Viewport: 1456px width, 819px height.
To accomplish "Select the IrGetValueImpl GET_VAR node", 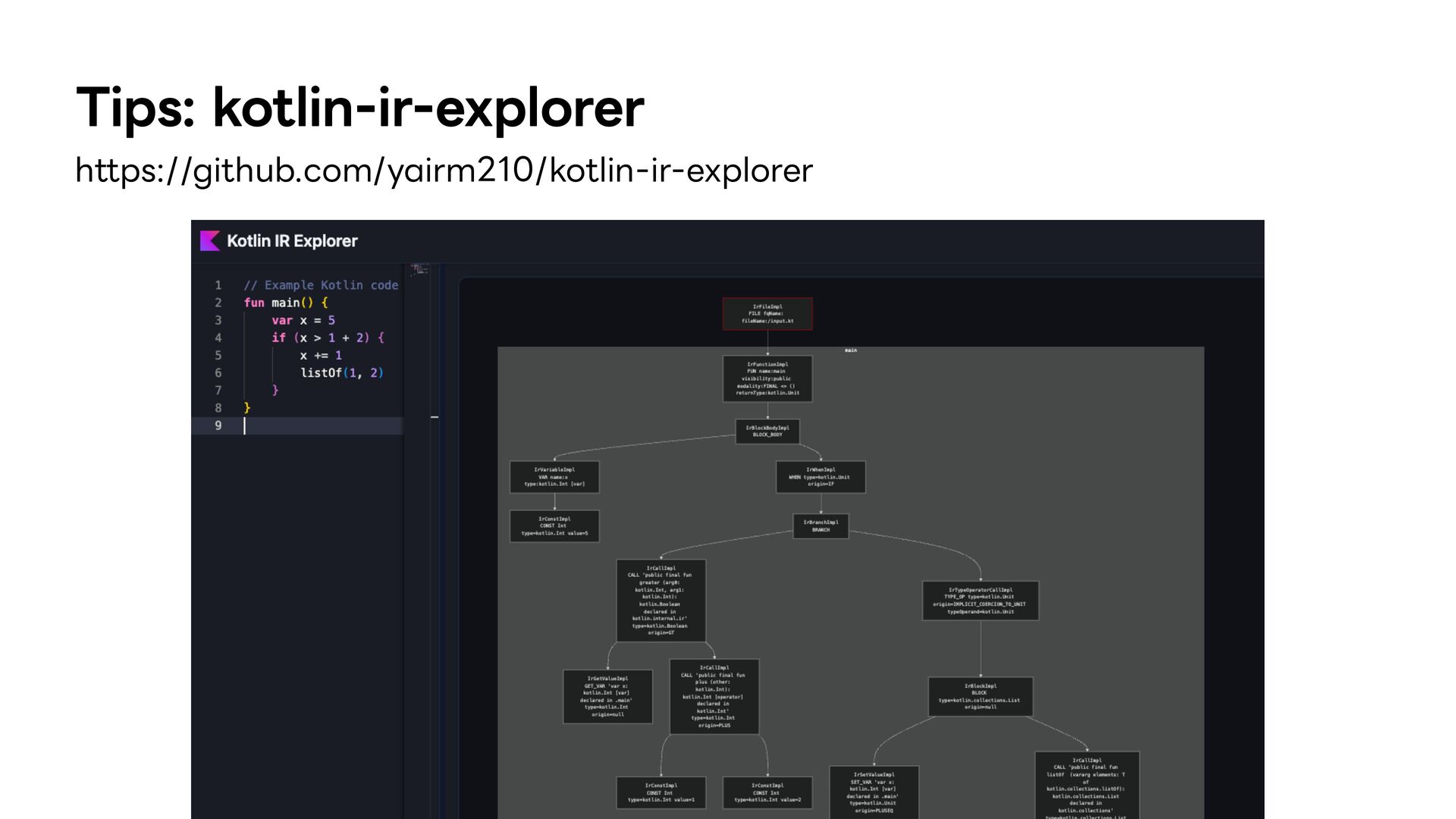I will click(x=607, y=696).
